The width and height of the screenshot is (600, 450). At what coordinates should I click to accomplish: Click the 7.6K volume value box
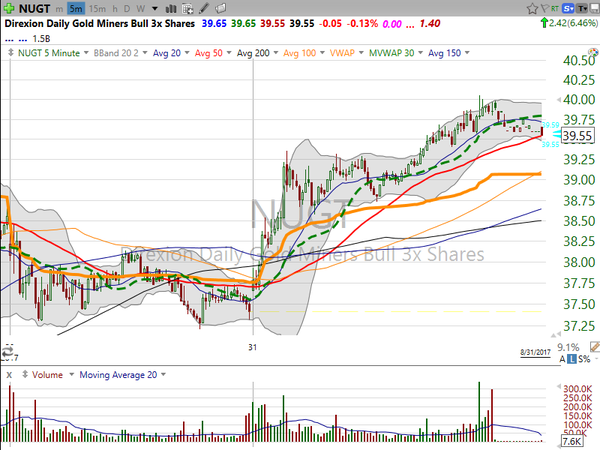572,441
